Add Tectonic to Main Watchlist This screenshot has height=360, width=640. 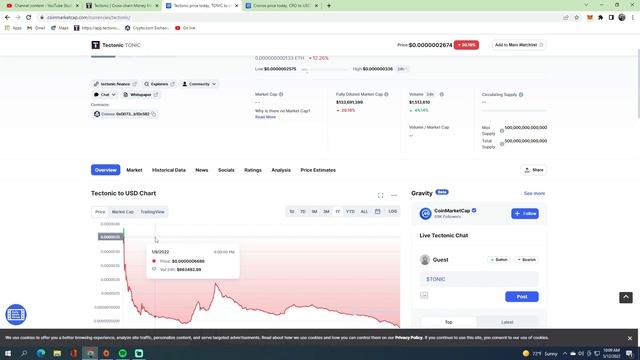(519, 45)
